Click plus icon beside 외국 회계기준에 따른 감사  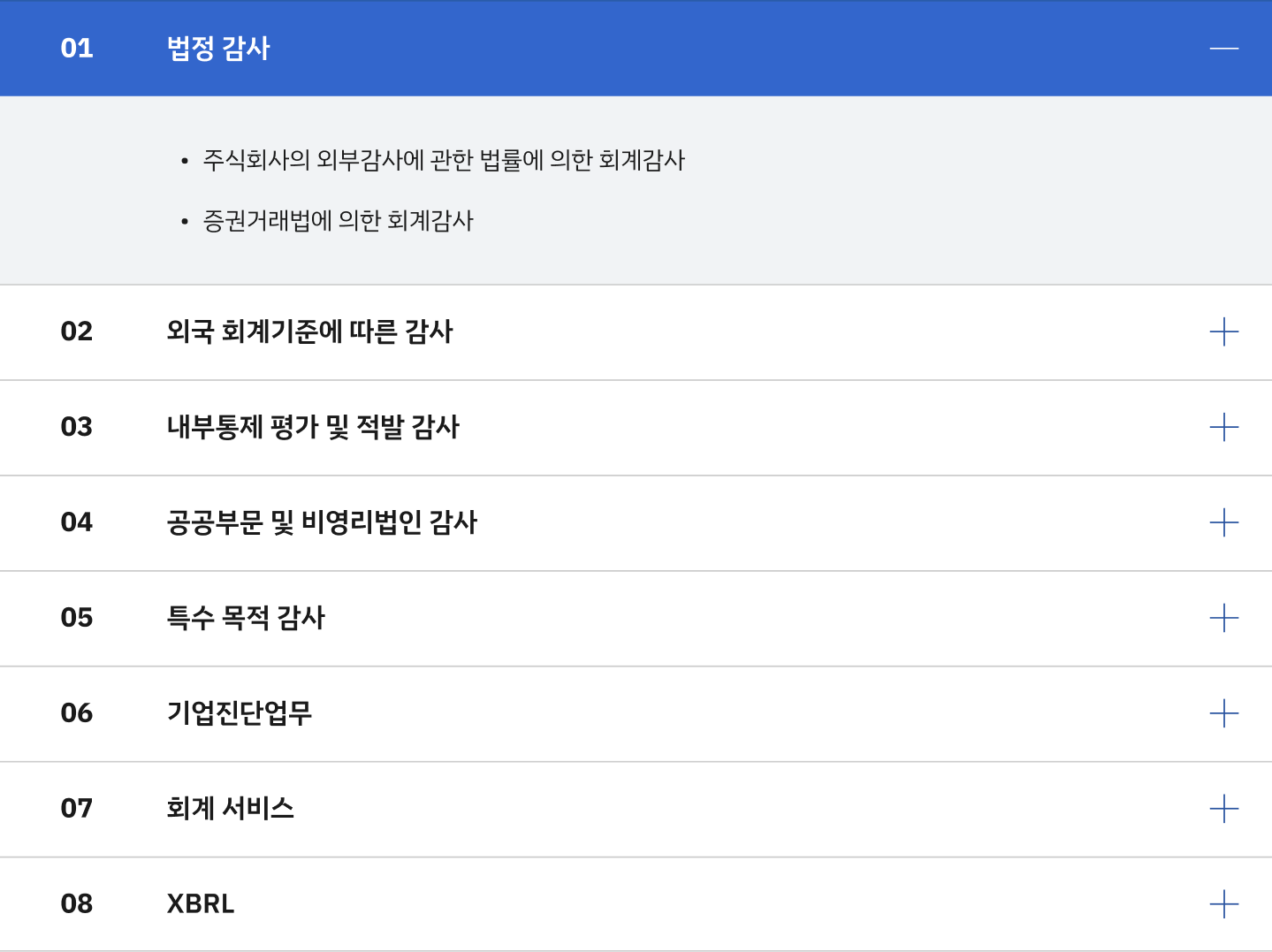pyautogui.click(x=1223, y=332)
